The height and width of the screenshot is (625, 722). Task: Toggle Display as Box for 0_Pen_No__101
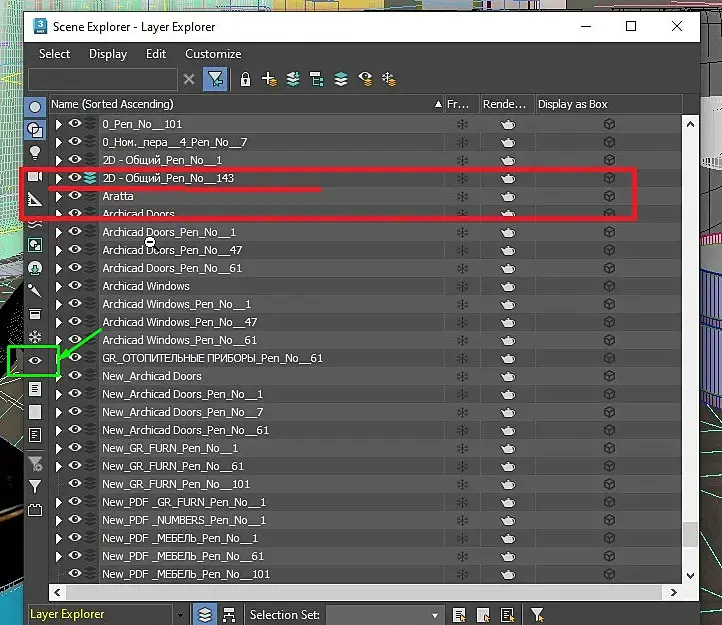pyautogui.click(x=610, y=124)
